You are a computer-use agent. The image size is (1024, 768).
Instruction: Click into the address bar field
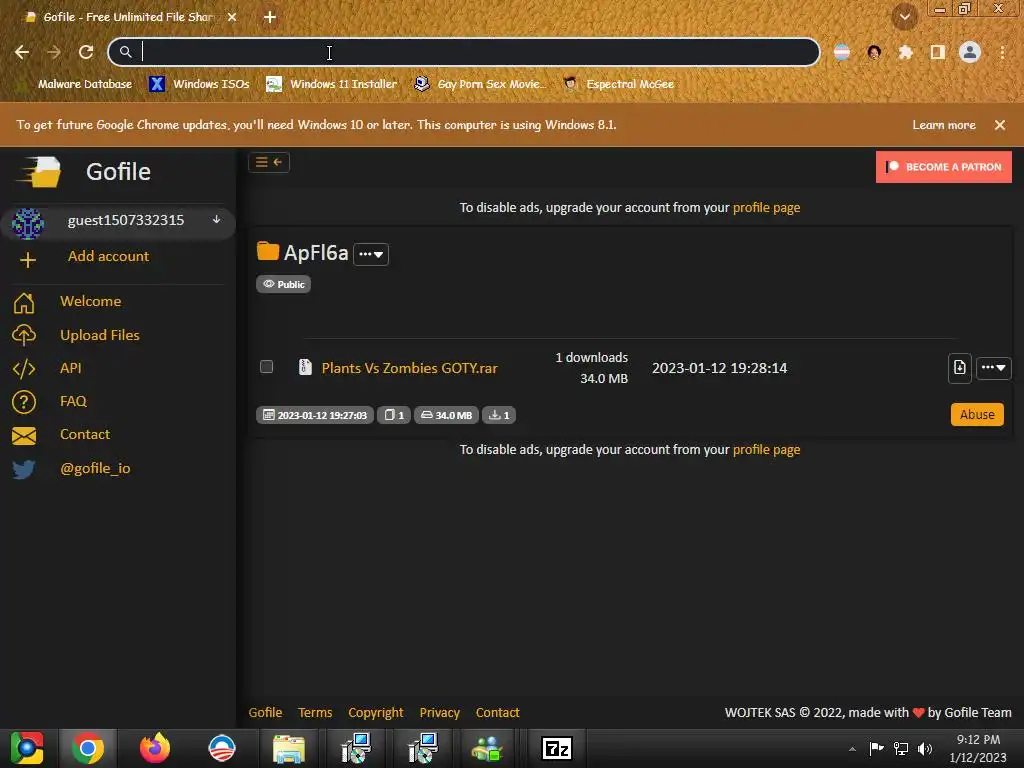[464, 52]
